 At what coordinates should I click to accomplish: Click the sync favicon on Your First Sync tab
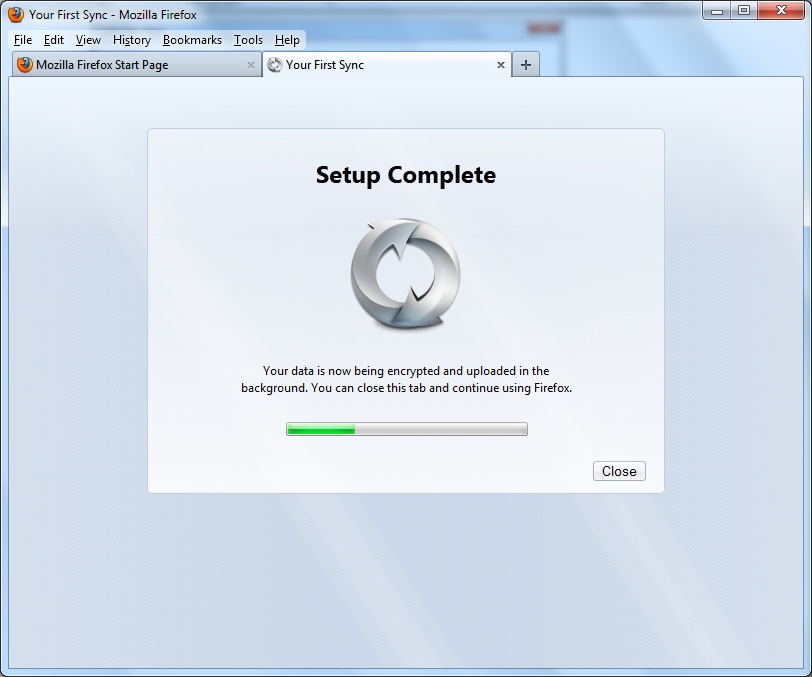(x=274, y=65)
